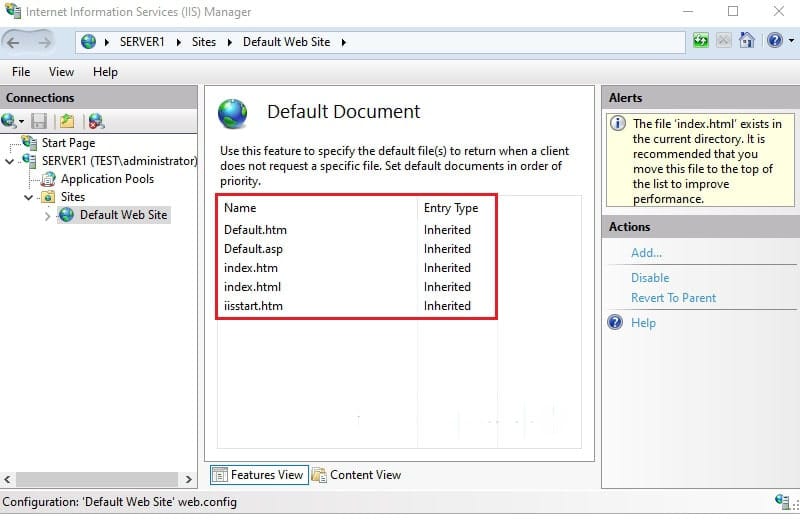Viewport: 800px width, 528px height.
Task: Click the Default Web Site globe icon in tree
Action: pyautogui.click(x=66, y=215)
